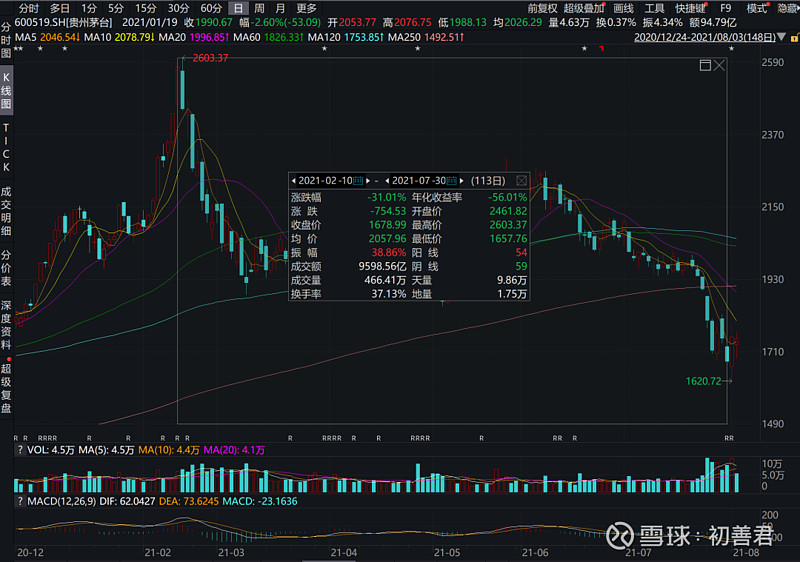Step start date 2021-02-10 forward
Viewport: 800px width, 562px height.
click(x=368, y=181)
